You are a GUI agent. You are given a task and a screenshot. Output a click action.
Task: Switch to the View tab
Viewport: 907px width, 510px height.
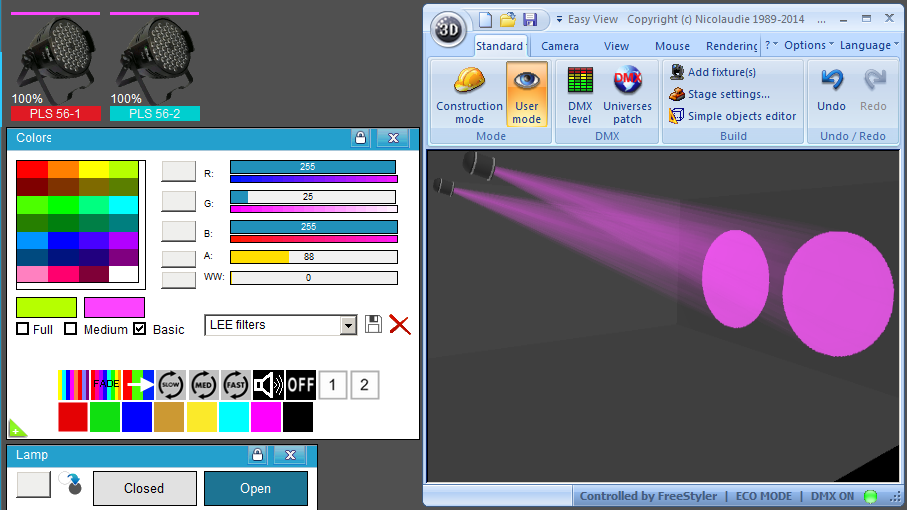tap(616, 46)
